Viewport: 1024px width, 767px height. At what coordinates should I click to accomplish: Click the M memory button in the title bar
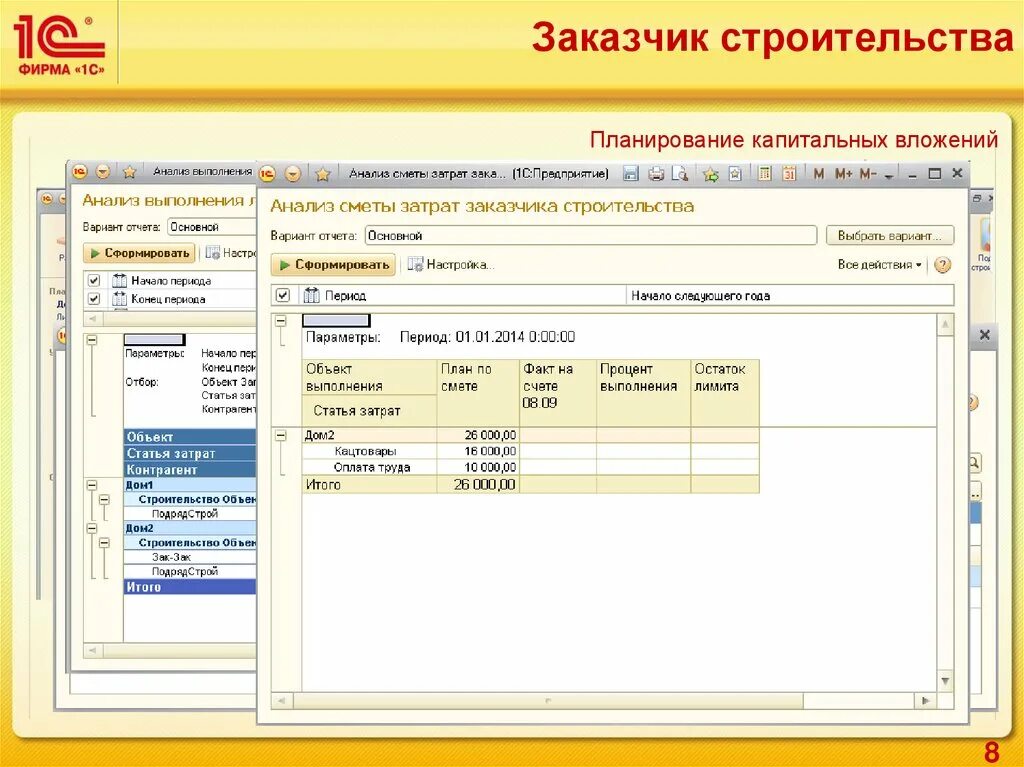[818, 174]
